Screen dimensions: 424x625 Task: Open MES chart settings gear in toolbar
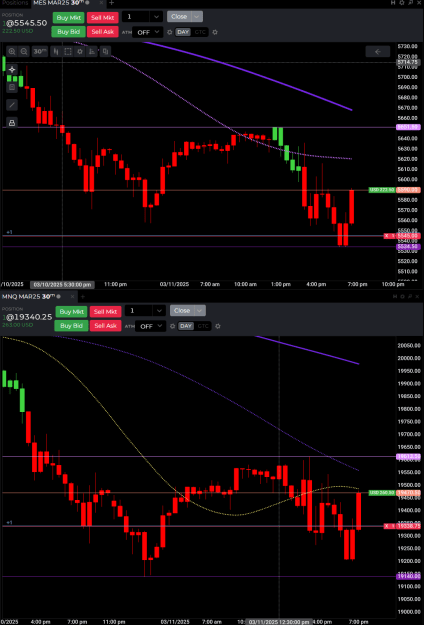(80, 51)
